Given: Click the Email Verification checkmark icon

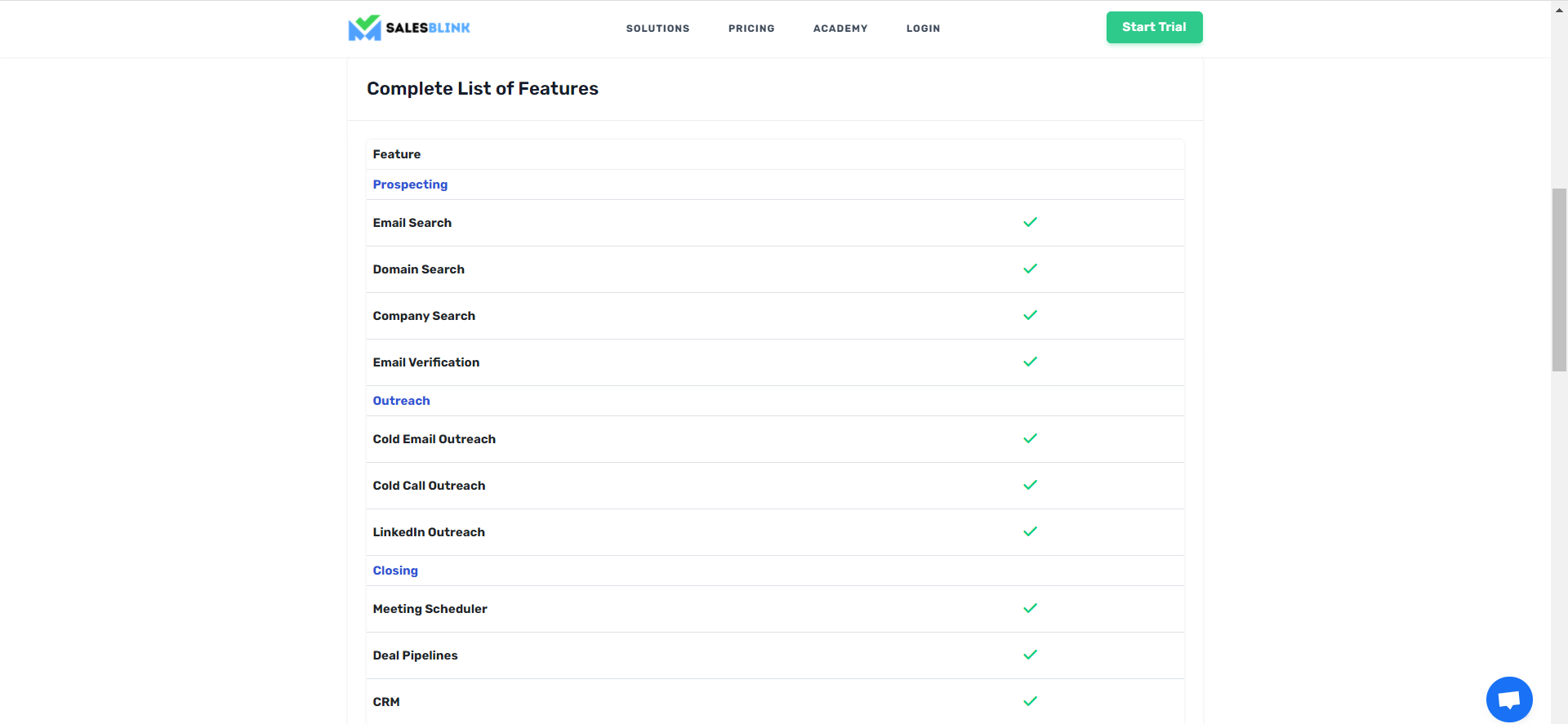Looking at the screenshot, I should click(x=1030, y=362).
